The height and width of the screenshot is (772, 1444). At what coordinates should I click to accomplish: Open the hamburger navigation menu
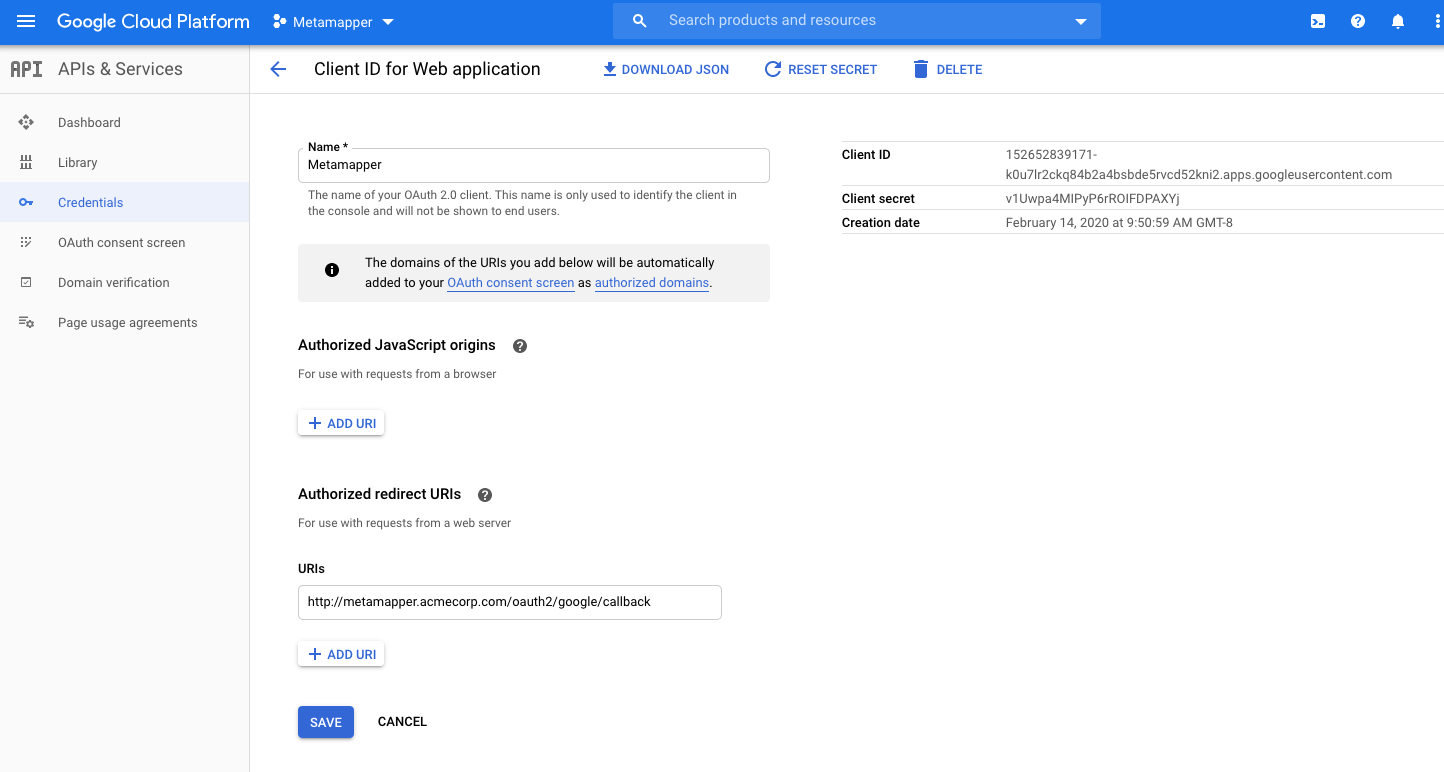point(26,21)
